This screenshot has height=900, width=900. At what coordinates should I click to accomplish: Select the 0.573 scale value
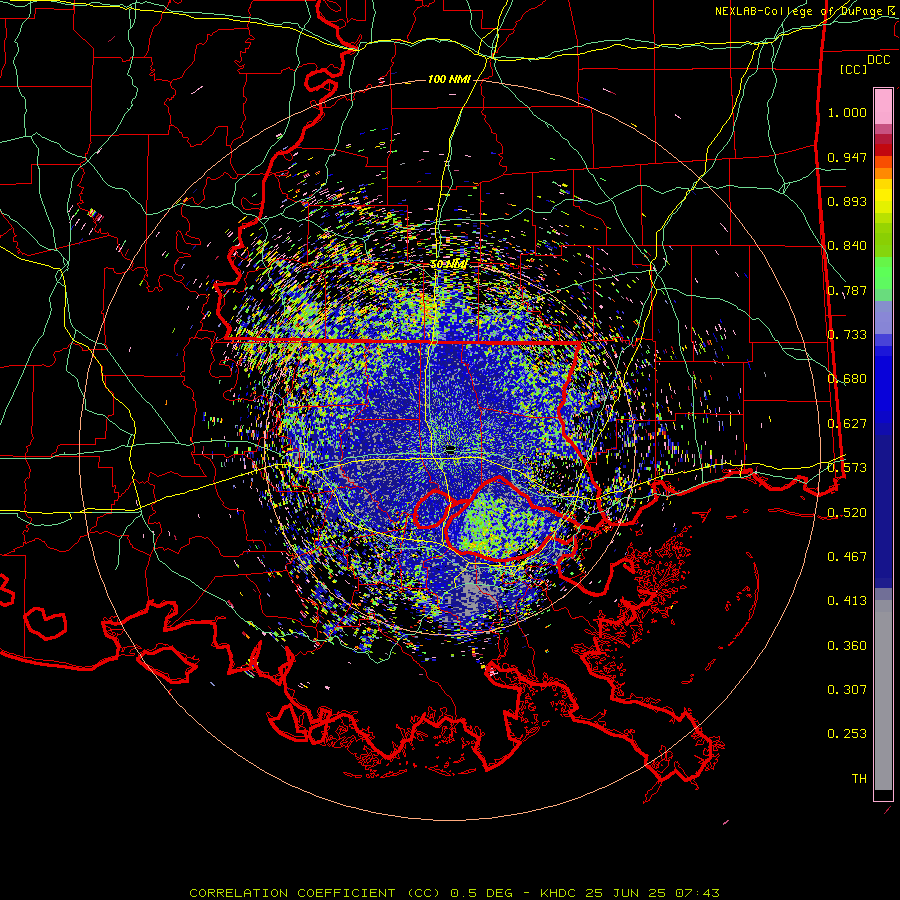(x=847, y=468)
